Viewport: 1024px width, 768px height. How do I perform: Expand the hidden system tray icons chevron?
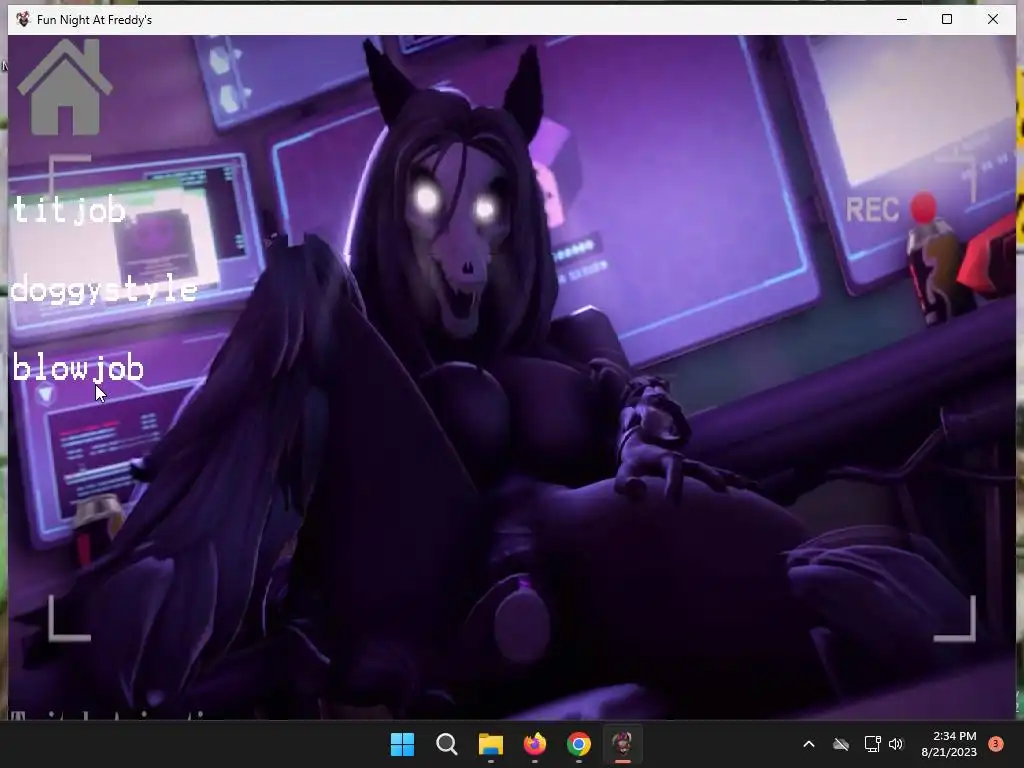808,744
